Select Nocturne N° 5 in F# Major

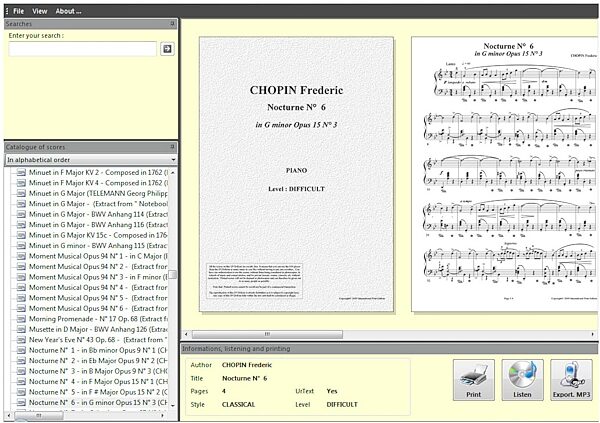click(98, 392)
